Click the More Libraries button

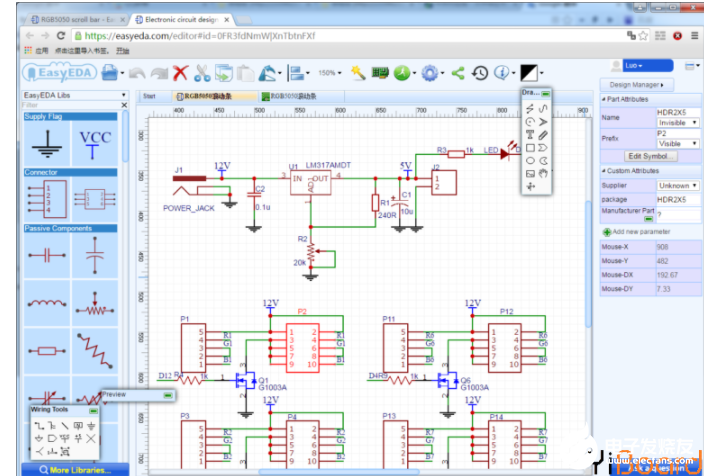[x=75, y=470]
